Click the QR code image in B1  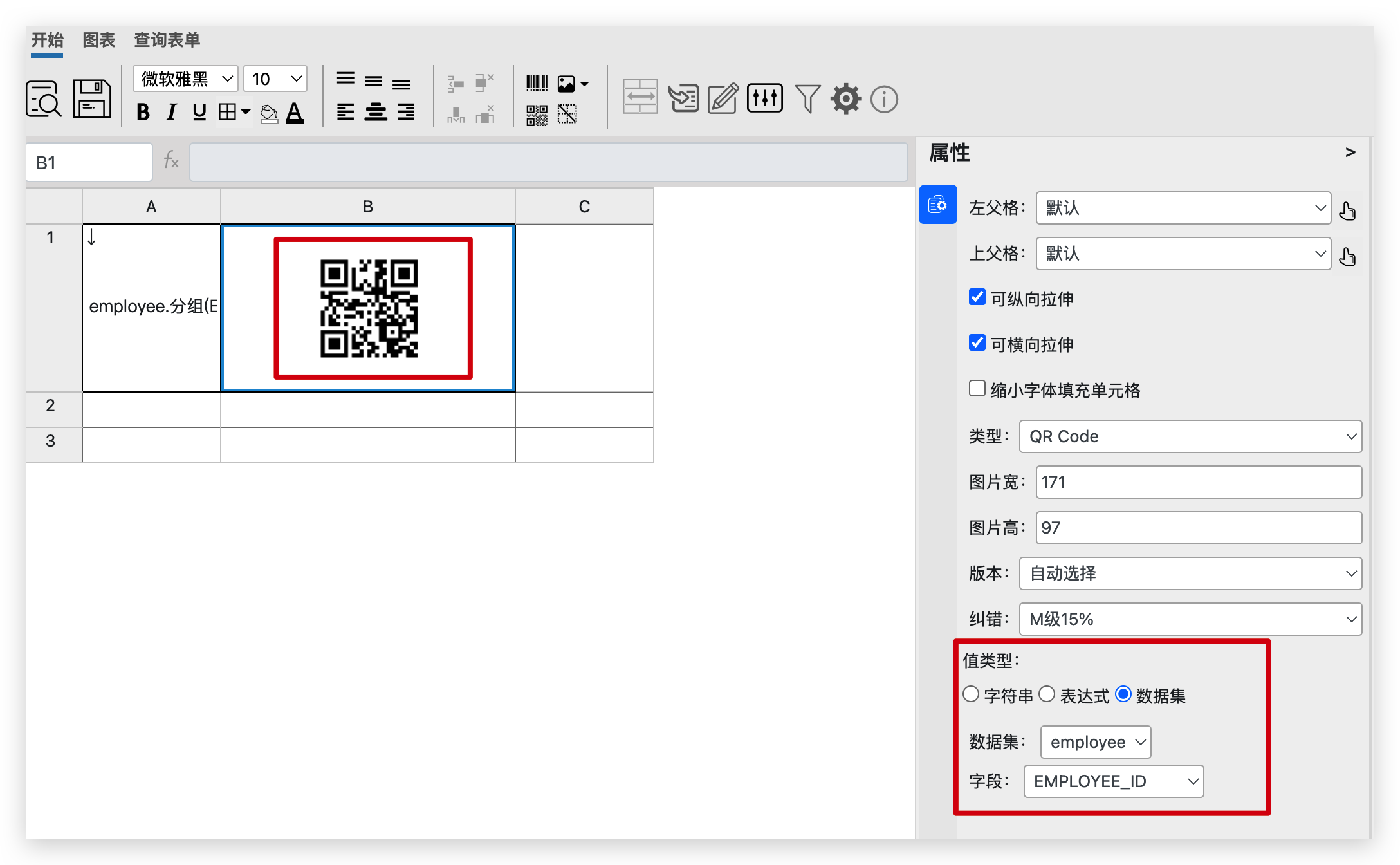[369, 309]
